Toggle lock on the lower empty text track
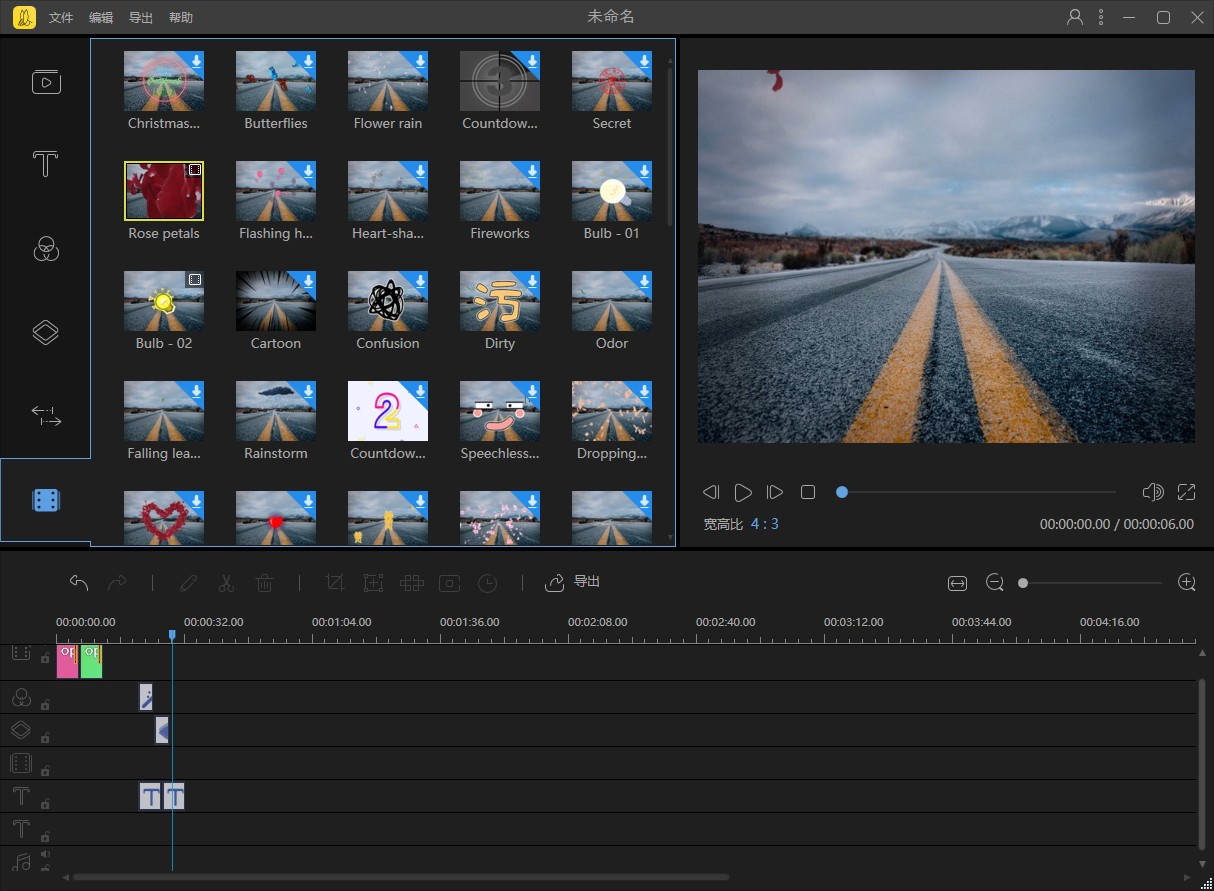1214x891 pixels. point(45,836)
